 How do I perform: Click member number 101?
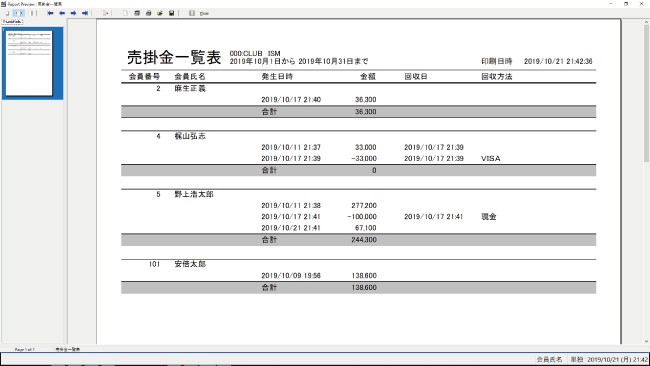[x=154, y=264]
